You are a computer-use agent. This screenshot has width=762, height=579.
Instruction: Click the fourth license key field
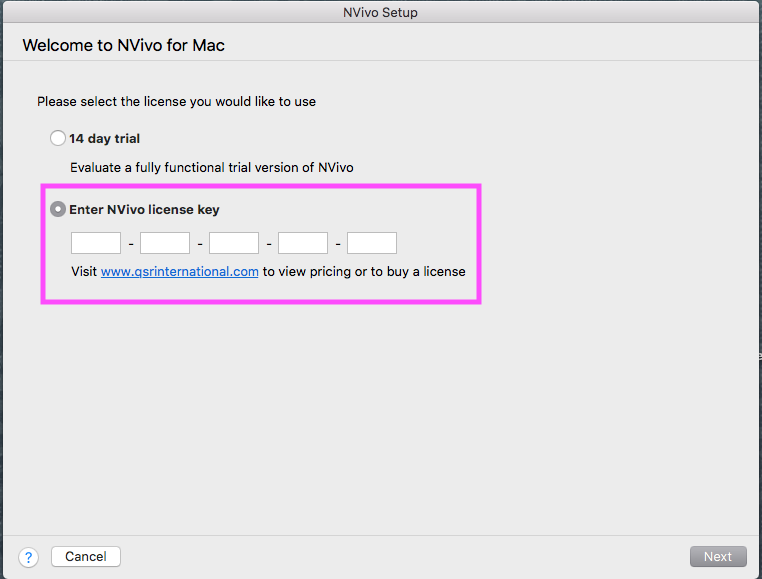[x=303, y=243]
